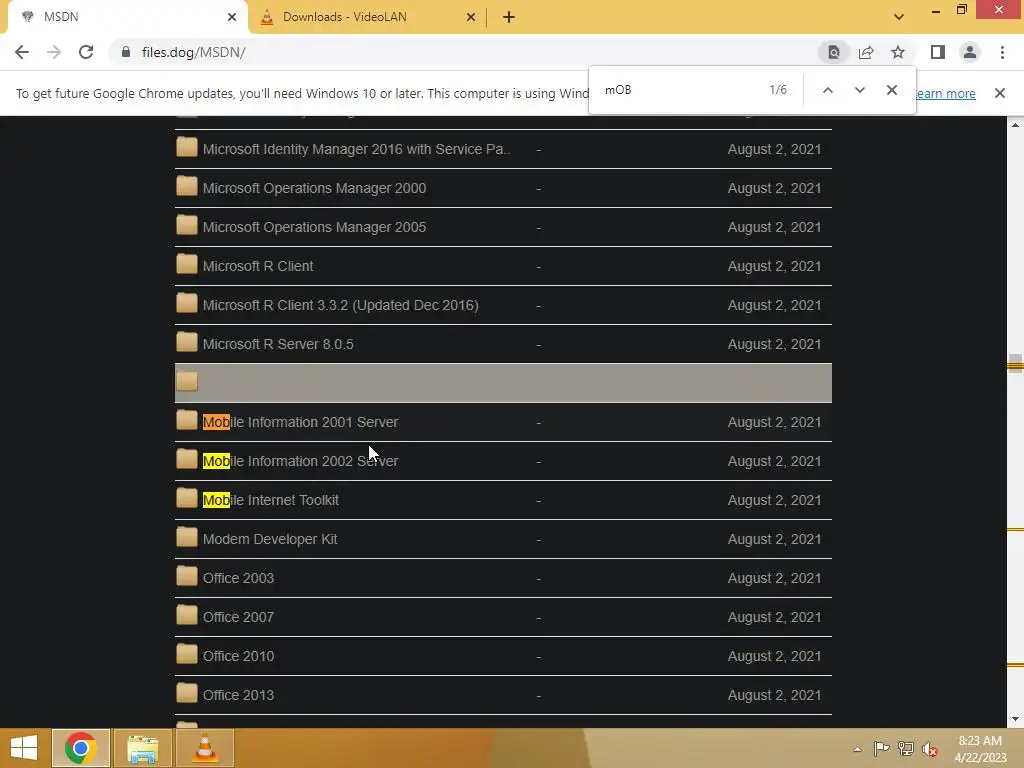1024x768 pixels.
Task: Open VLC media player from taskbar
Action: (x=204, y=748)
